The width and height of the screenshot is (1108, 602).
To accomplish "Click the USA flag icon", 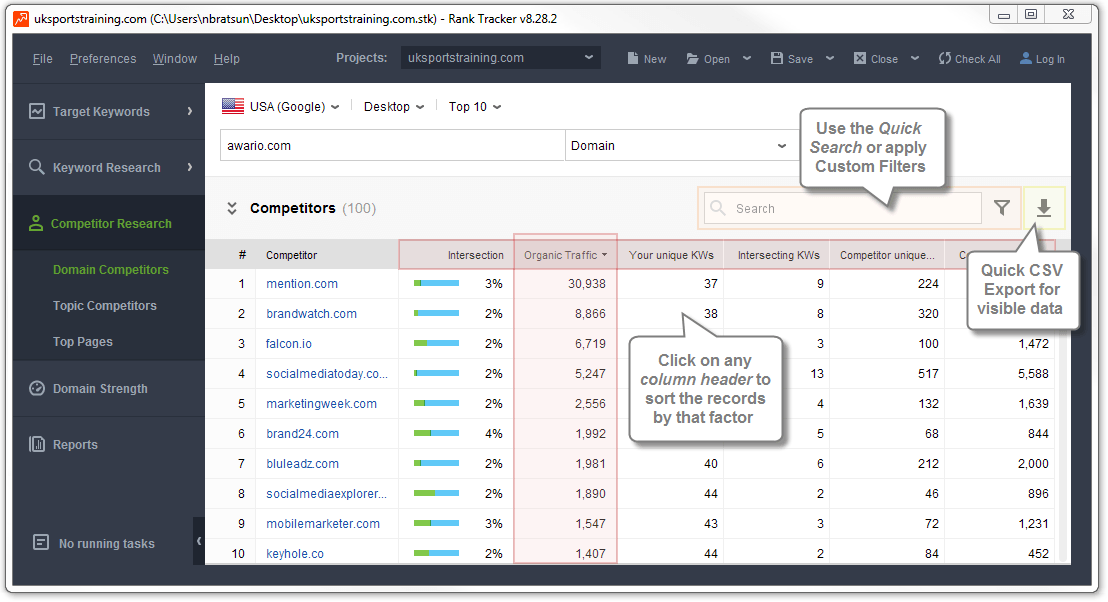I will pyautogui.click(x=233, y=106).
